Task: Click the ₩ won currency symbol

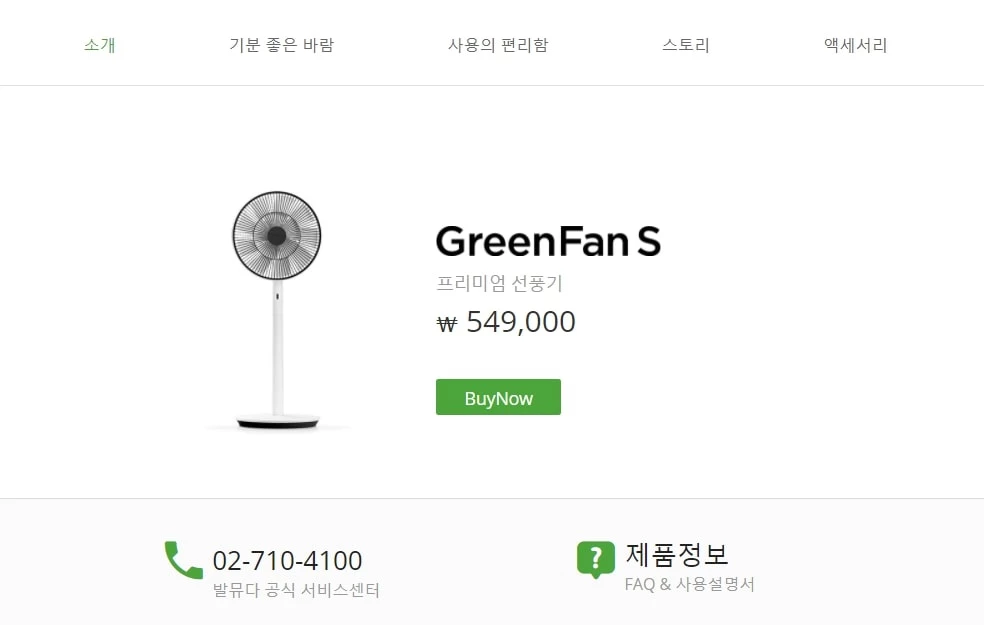Action: 447,323
